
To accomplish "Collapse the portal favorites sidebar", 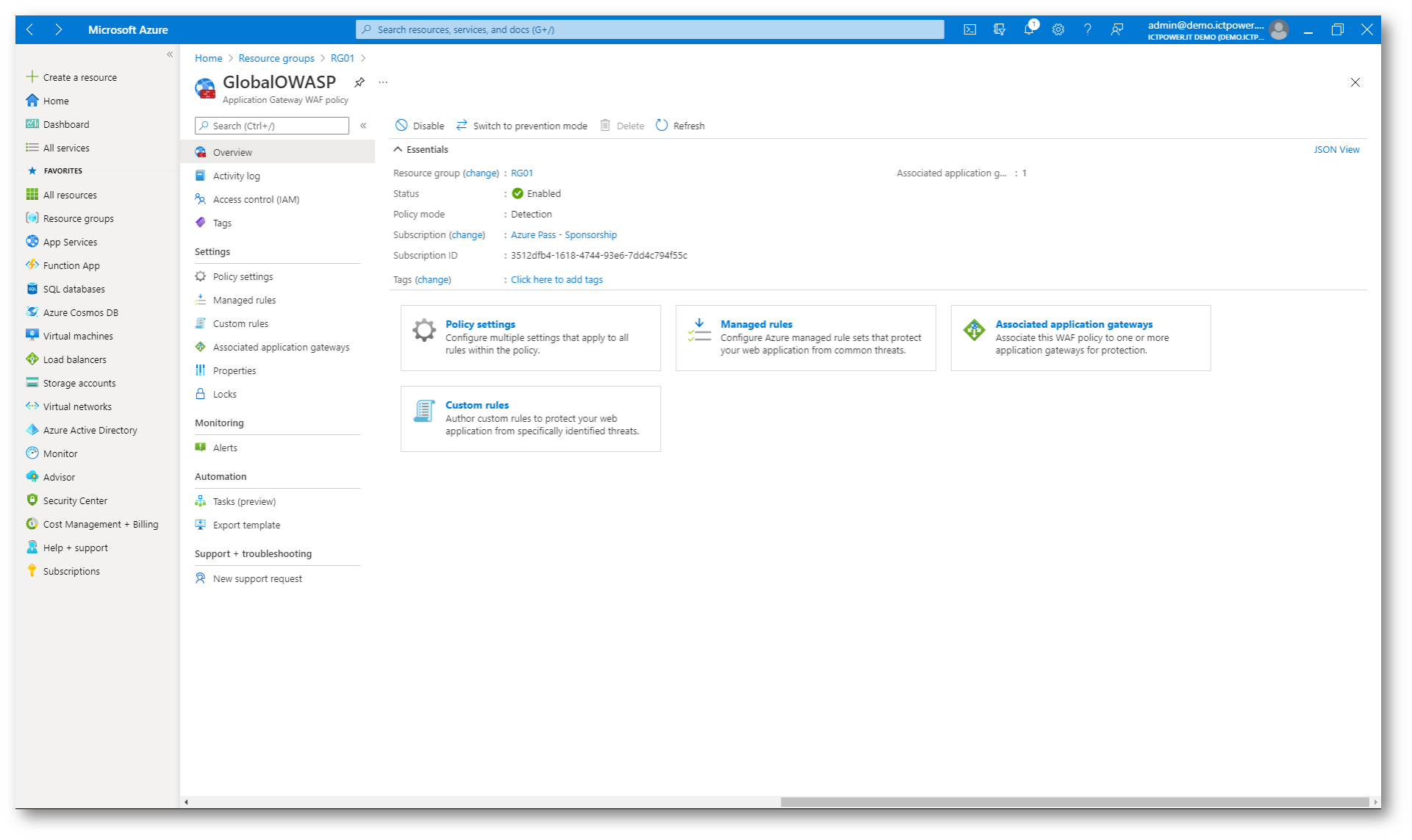I will tap(170, 54).
